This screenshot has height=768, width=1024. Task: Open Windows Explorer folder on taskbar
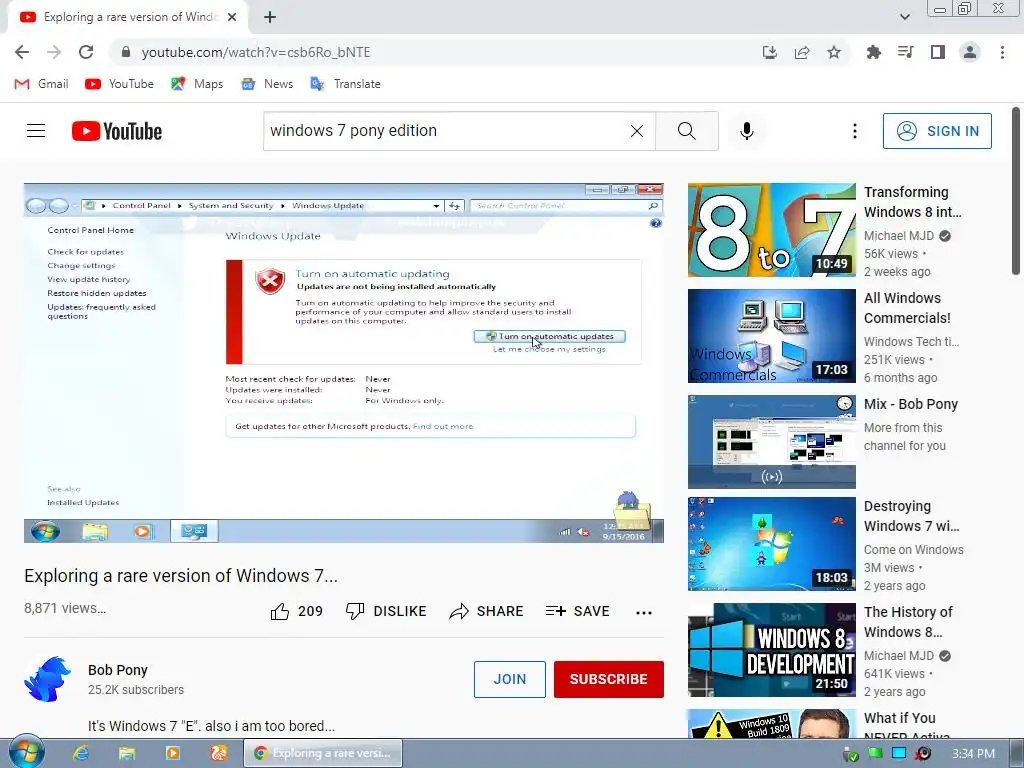[127, 753]
